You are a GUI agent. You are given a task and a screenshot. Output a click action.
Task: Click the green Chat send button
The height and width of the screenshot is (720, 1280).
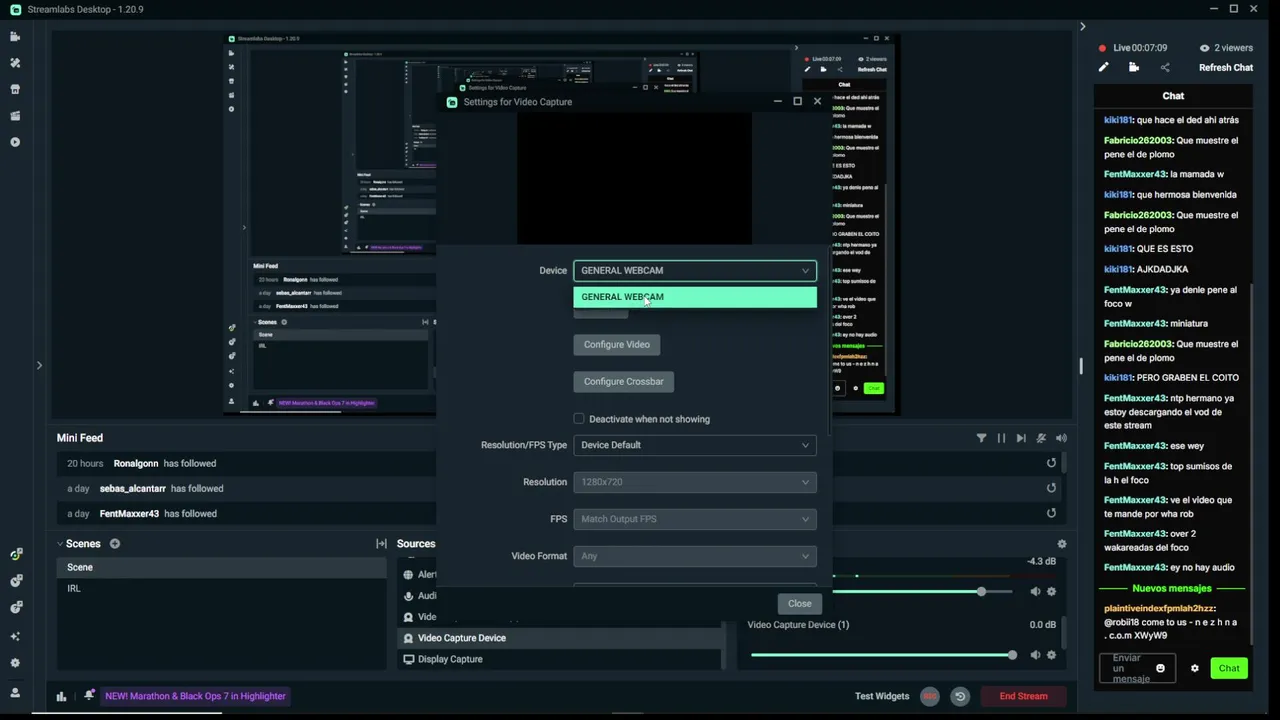pyautogui.click(x=1229, y=668)
